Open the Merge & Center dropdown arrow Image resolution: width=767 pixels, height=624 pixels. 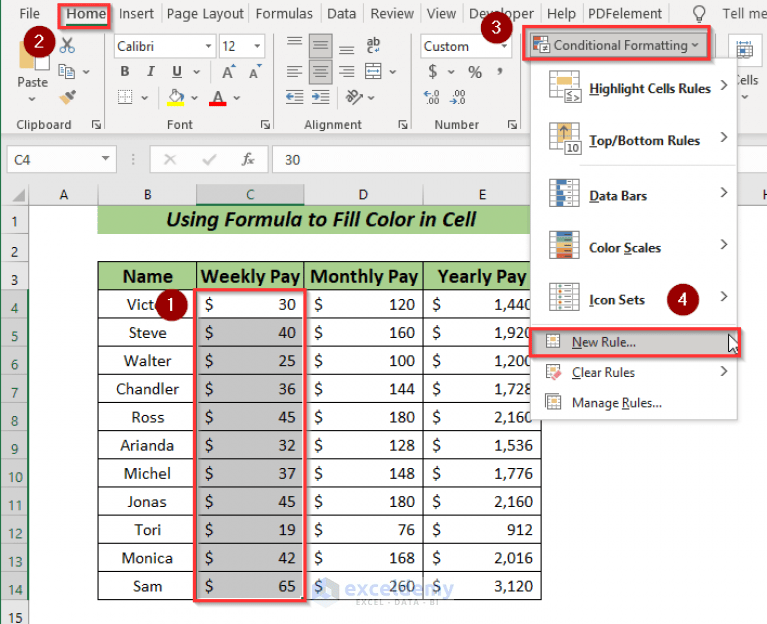point(393,72)
